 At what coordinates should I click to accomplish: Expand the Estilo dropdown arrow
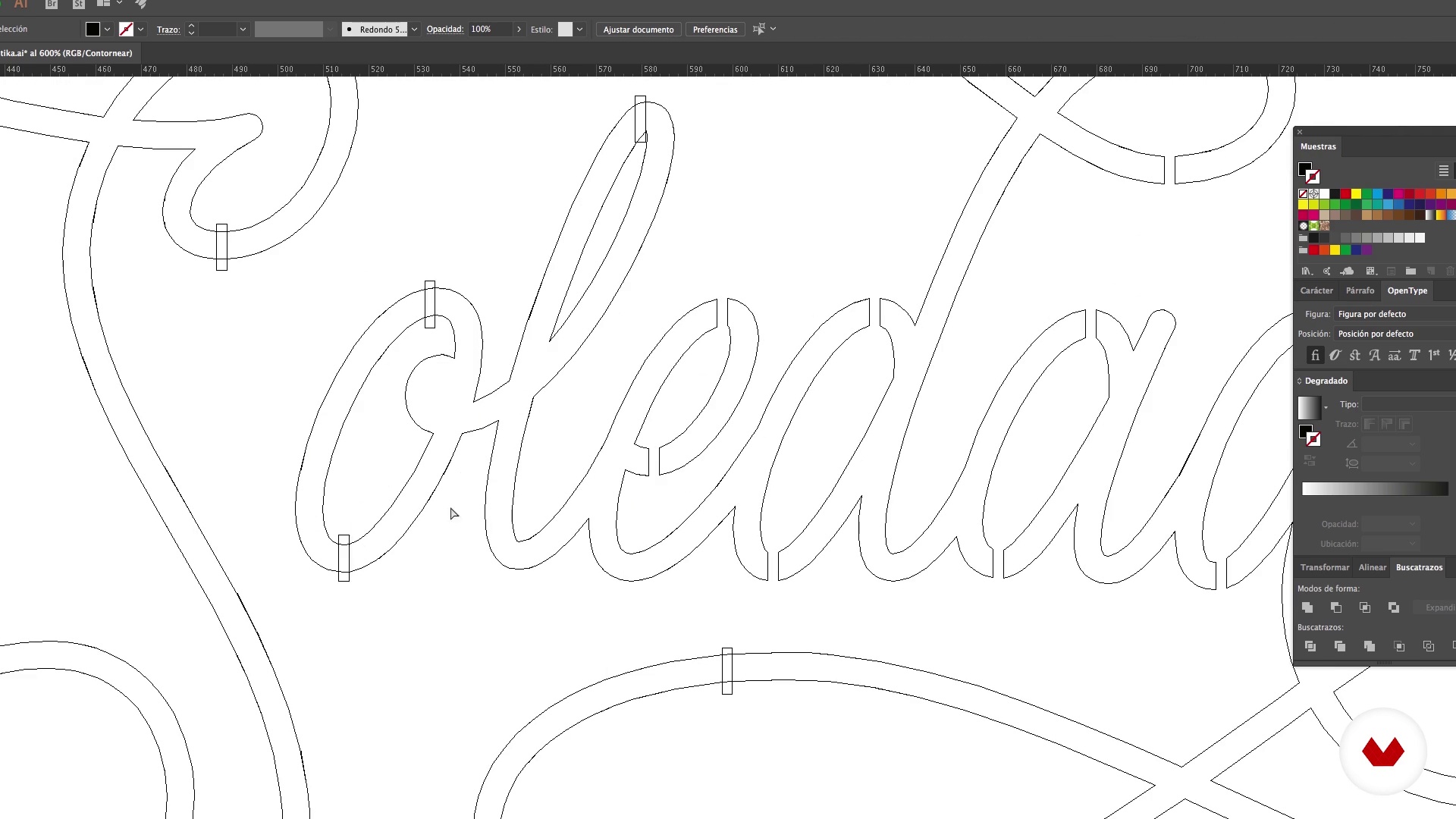pyautogui.click(x=580, y=30)
